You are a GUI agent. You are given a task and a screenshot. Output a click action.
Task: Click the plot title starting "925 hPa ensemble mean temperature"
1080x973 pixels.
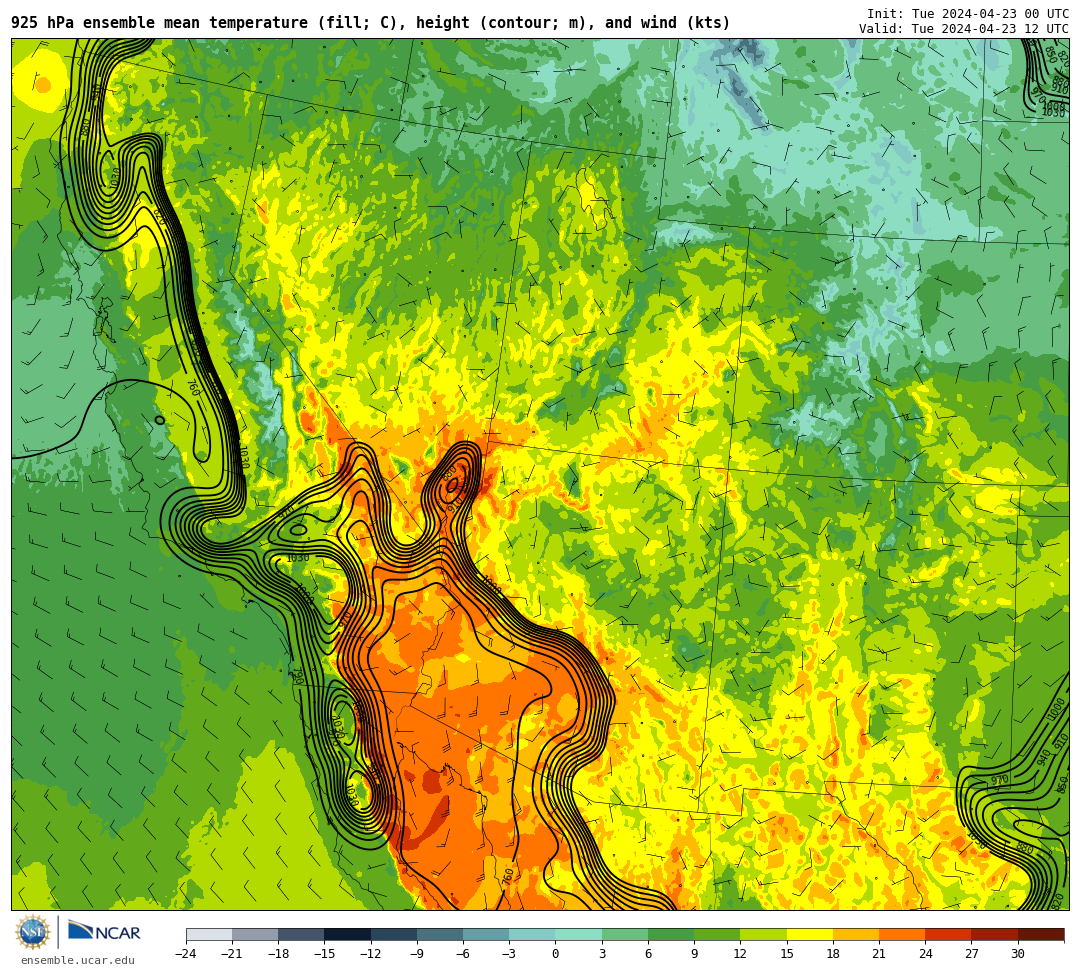(x=371, y=23)
